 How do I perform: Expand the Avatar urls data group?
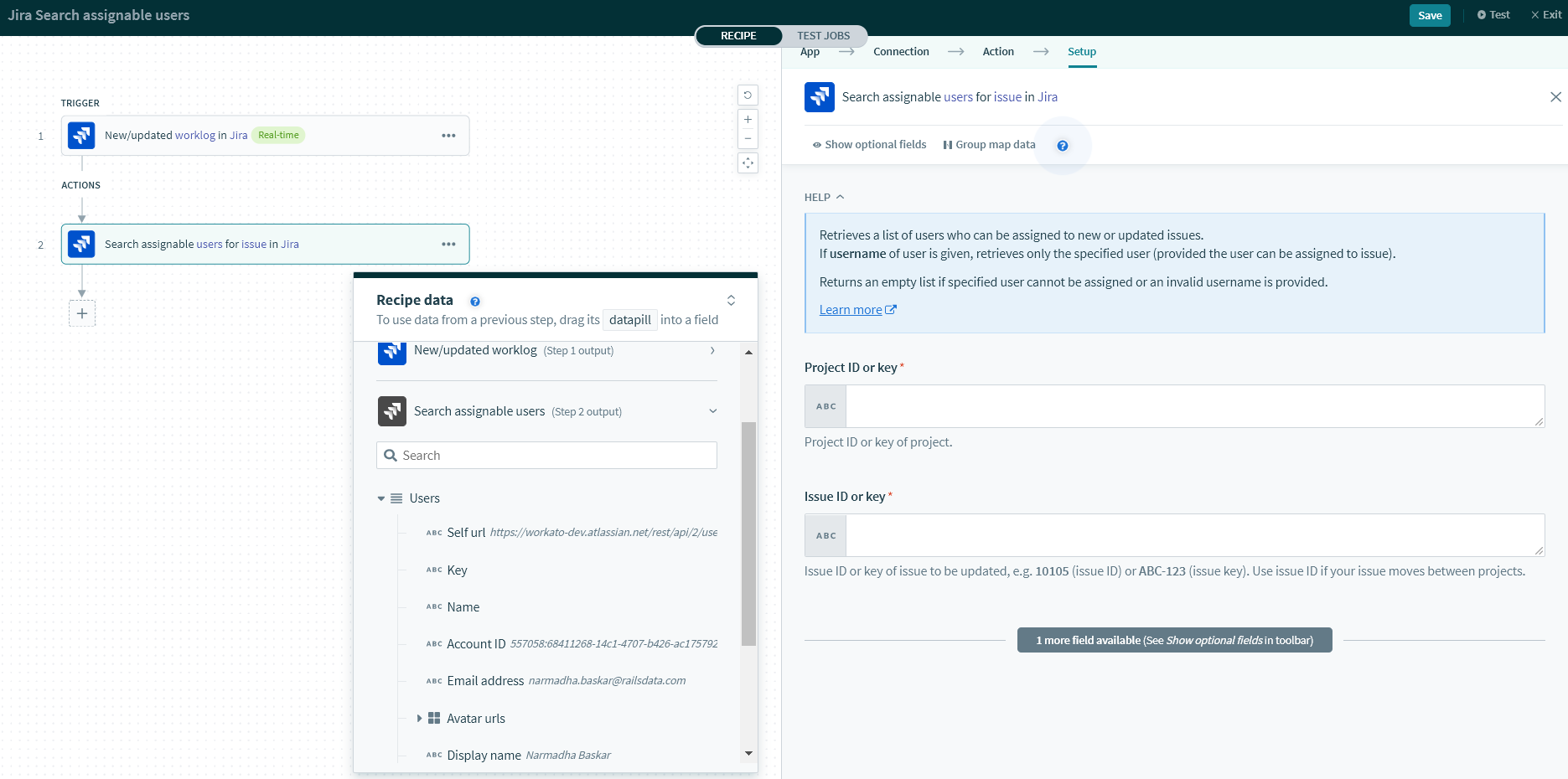(419, 718)
